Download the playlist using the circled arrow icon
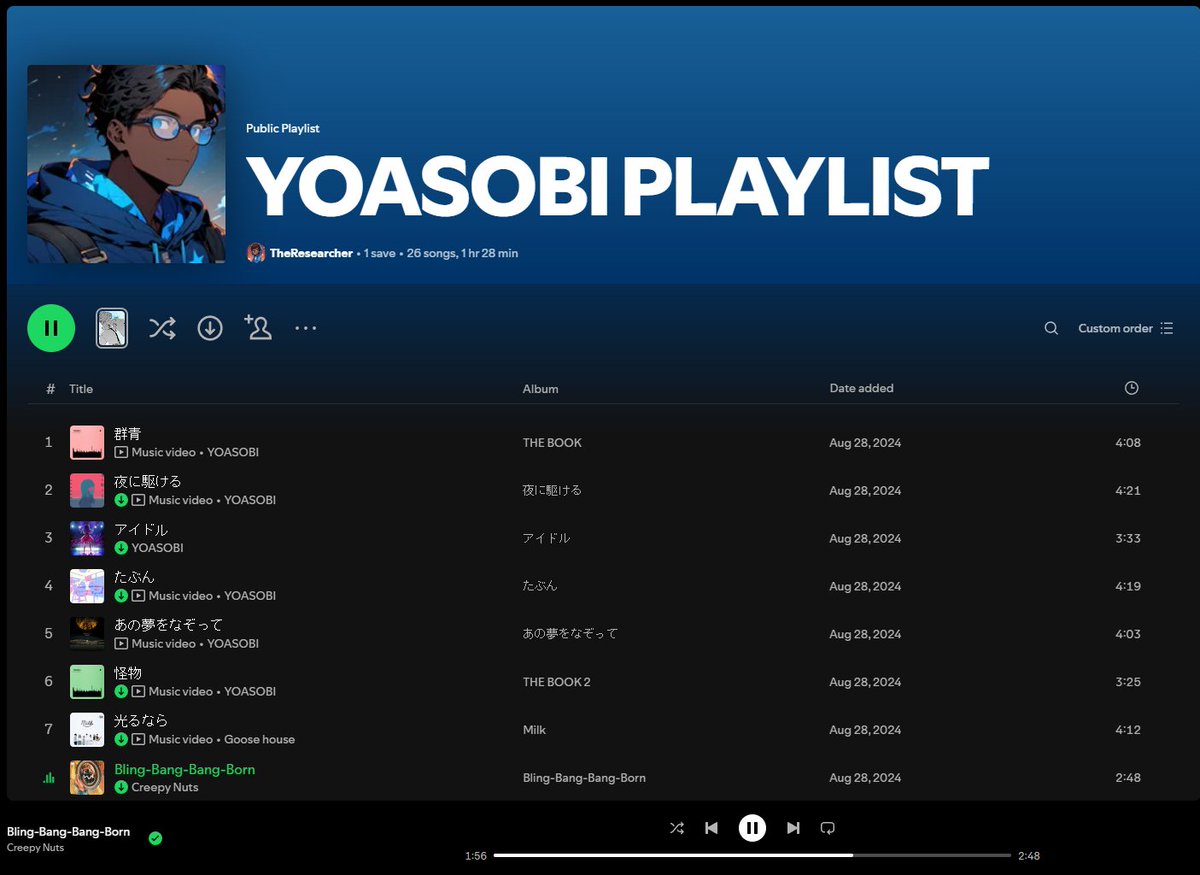The height and width of the screenshot is (875, 1200). point(210,328)
